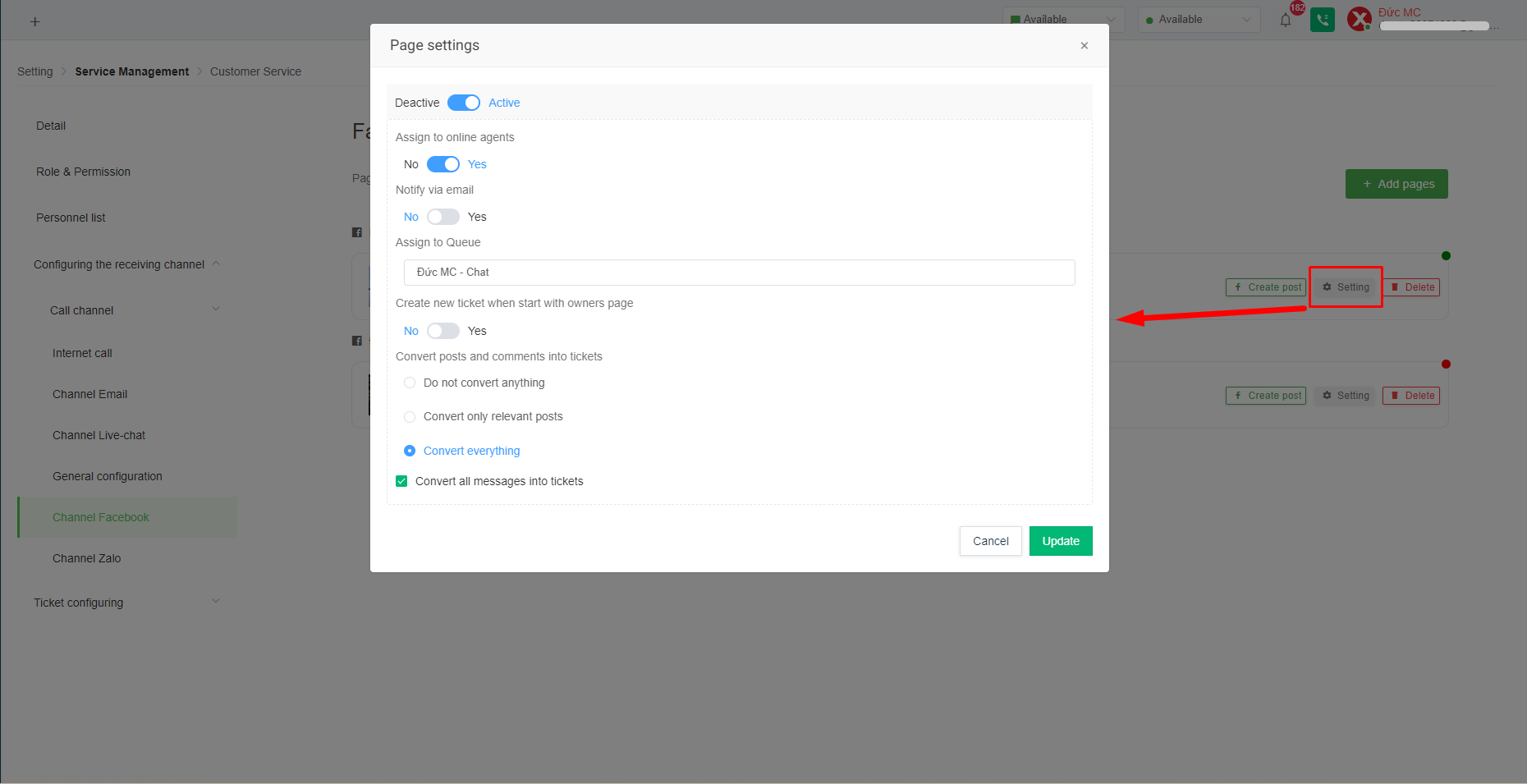
Task: Close the Page settings dialog
Action: tap(1084, 45)
